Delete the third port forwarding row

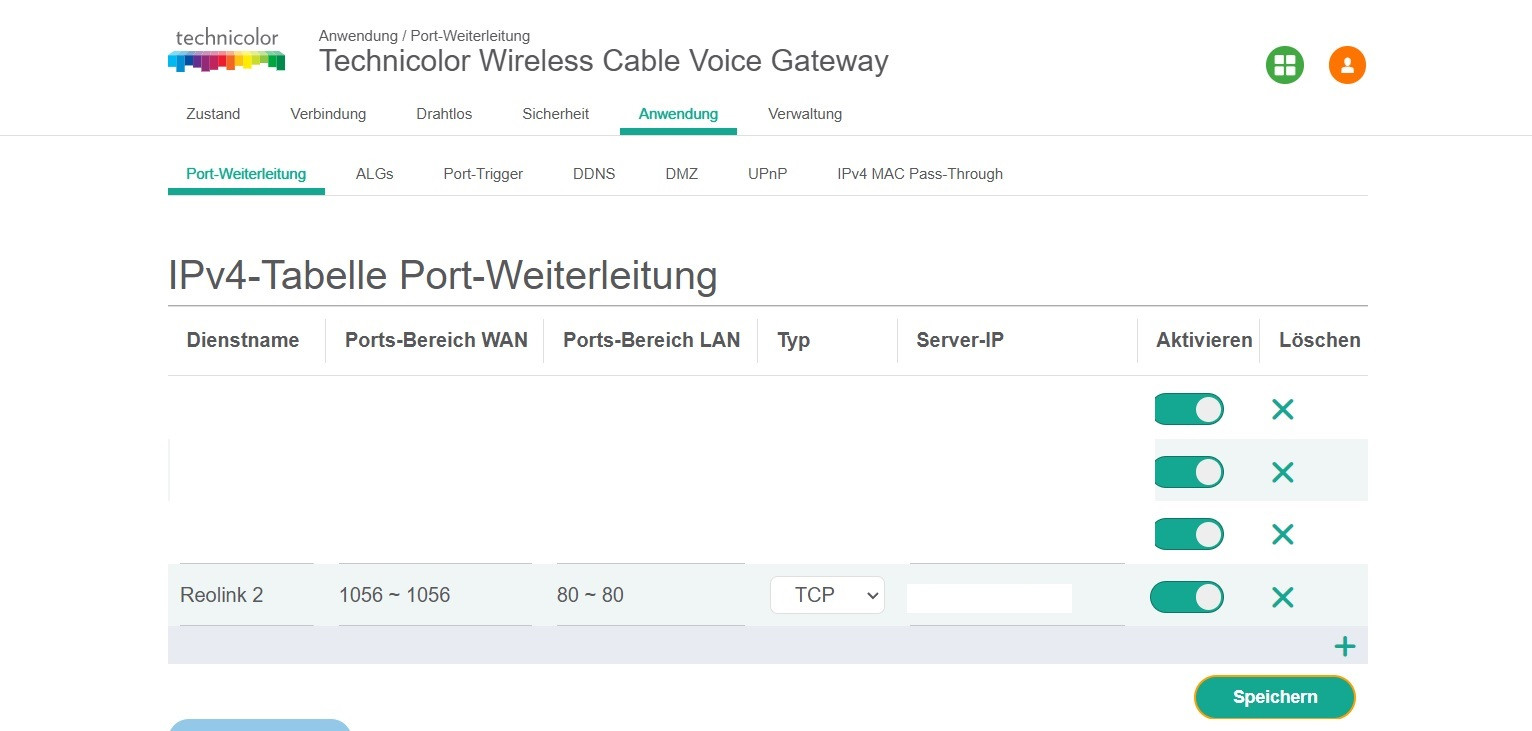(x=1282, y=534)
